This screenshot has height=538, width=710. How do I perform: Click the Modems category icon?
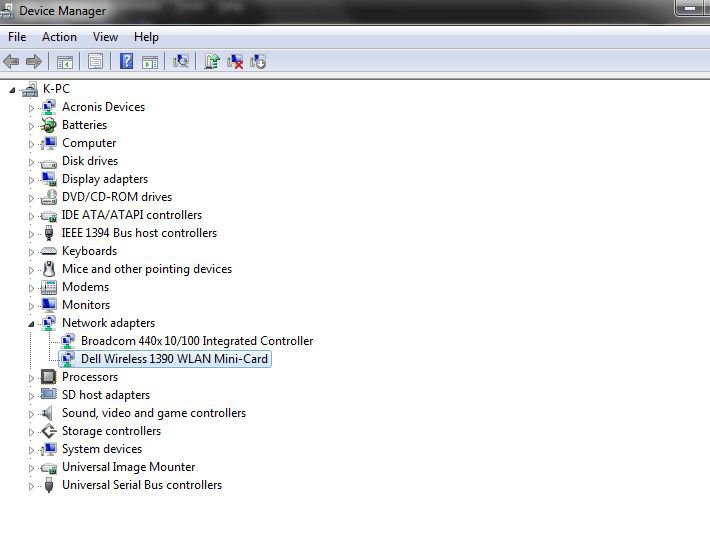[x=48, y=287]
